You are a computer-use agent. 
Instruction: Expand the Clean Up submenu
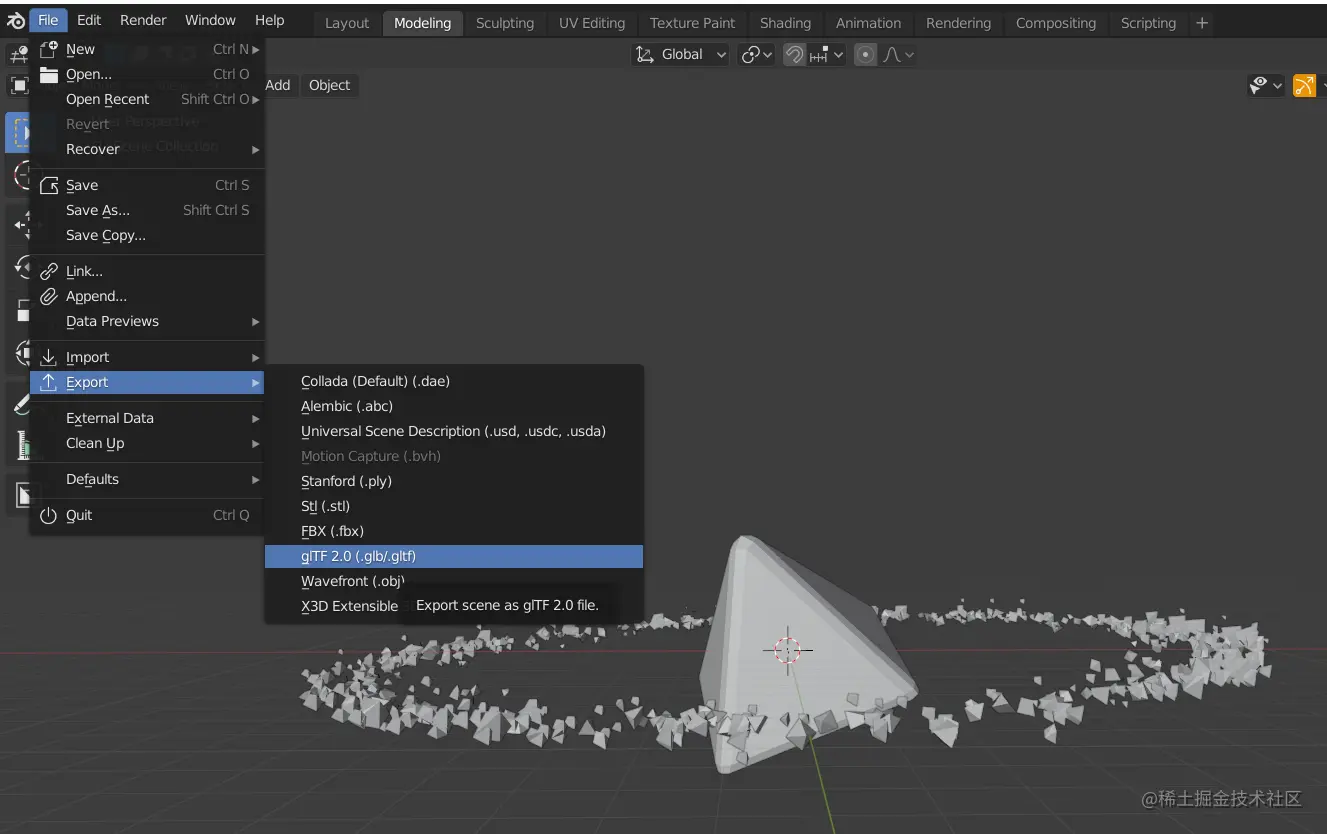[x=148, y=443]
